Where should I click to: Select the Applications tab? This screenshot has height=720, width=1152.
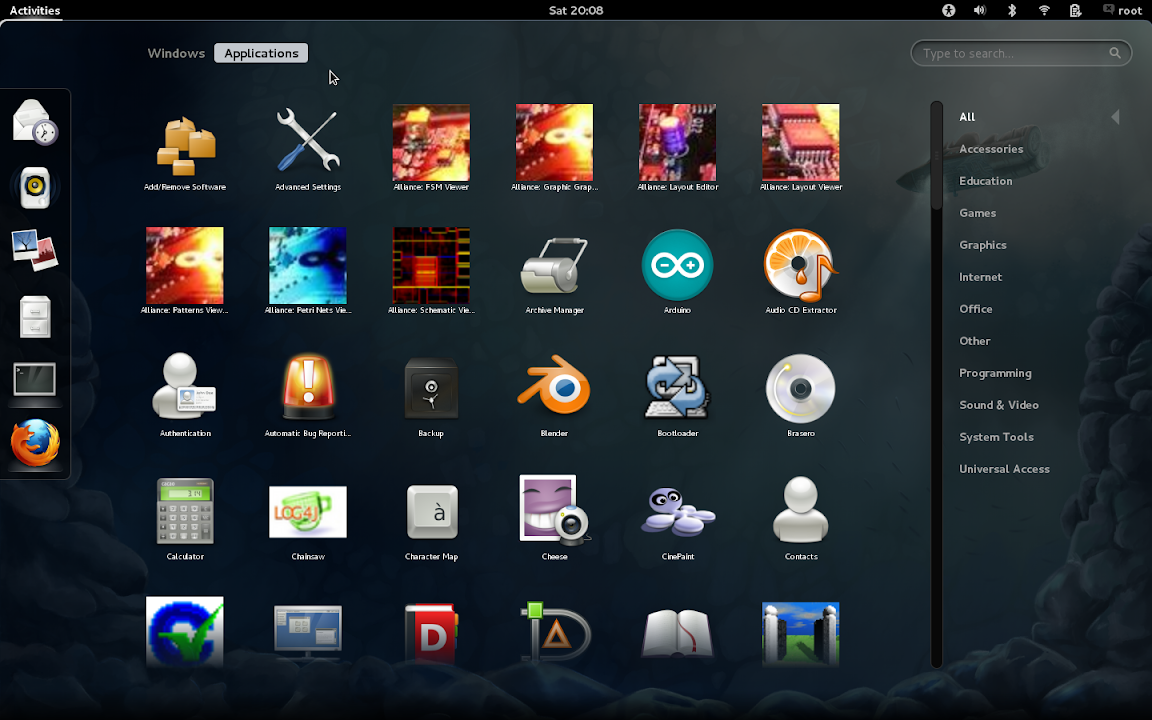(x=261, y=53)
